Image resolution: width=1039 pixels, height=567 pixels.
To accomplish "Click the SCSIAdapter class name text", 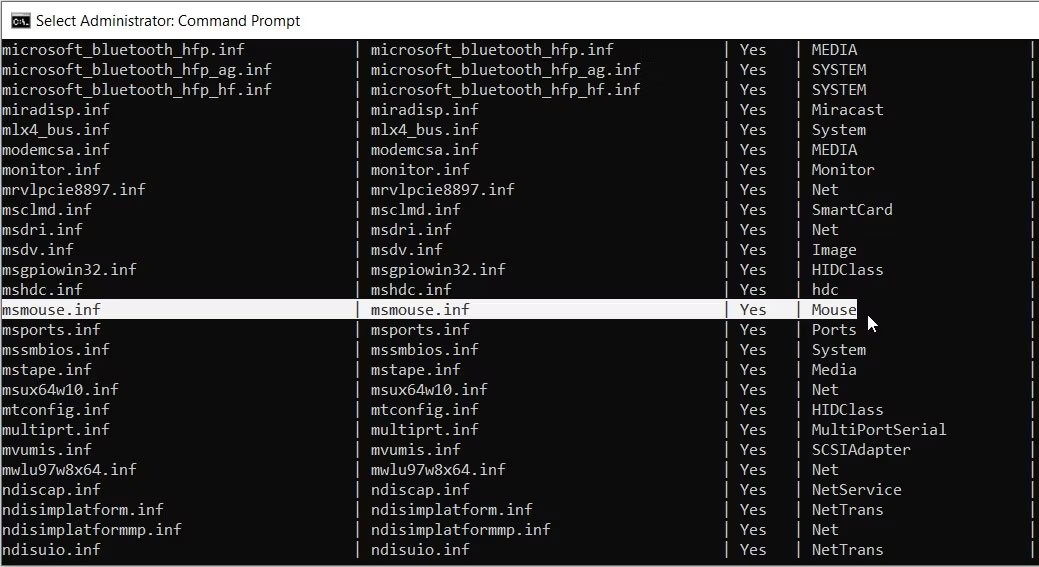I will tap(861, 450).
